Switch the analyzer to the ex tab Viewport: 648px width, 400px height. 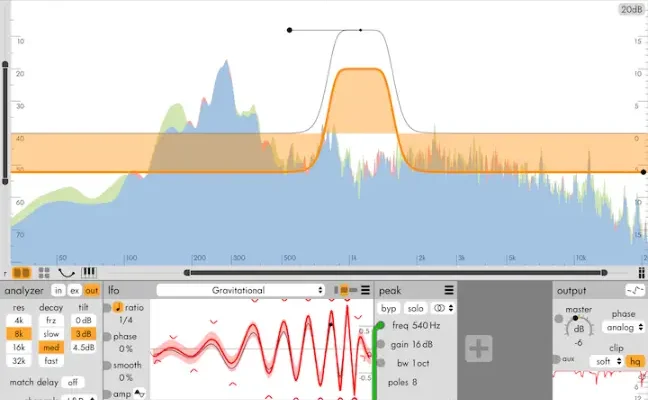pos(74,290)
